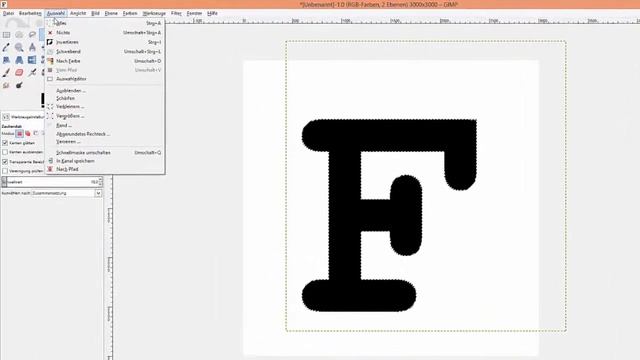Viewport: 640px width, 360px height.
Task: Set selection mode to replace current selection
Action: pos(19,133)
